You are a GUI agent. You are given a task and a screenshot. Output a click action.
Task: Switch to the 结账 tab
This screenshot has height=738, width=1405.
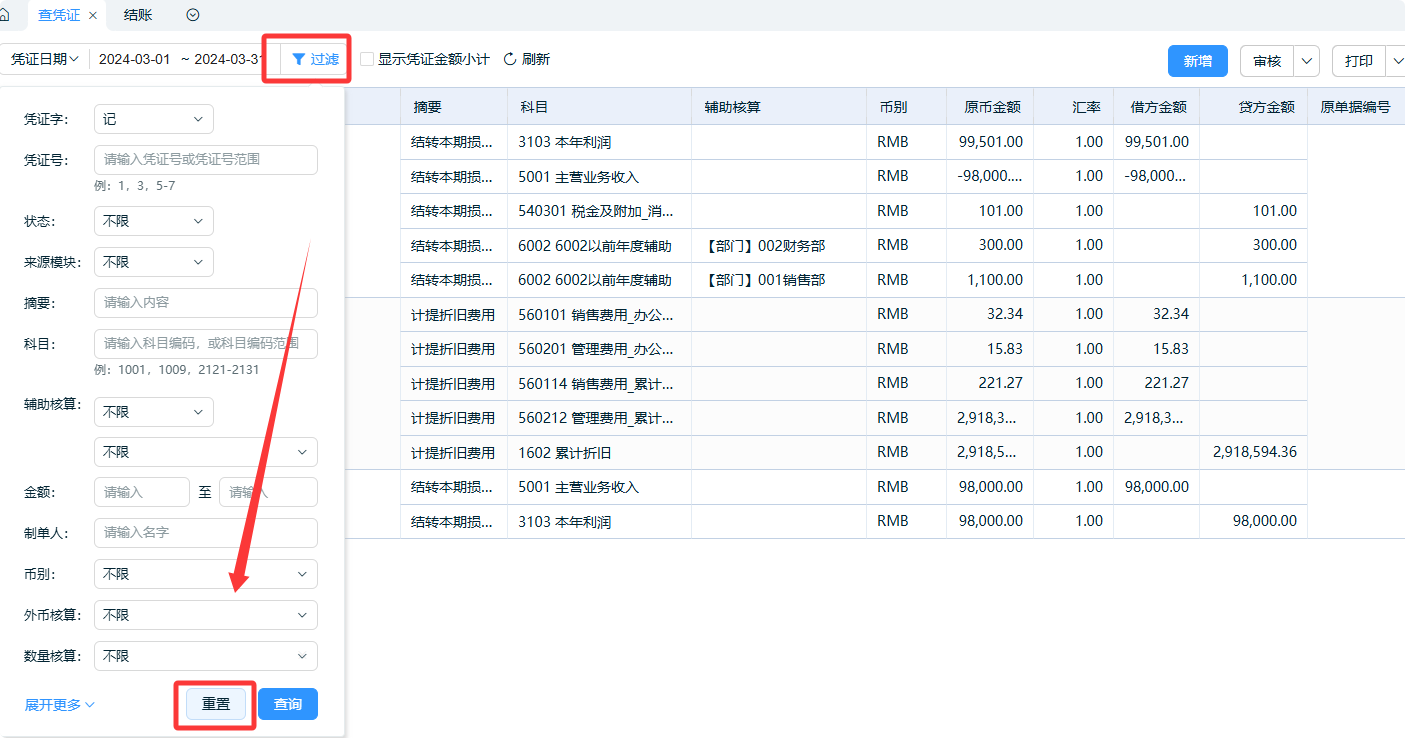pyautogui.click(x=138, y=15)
